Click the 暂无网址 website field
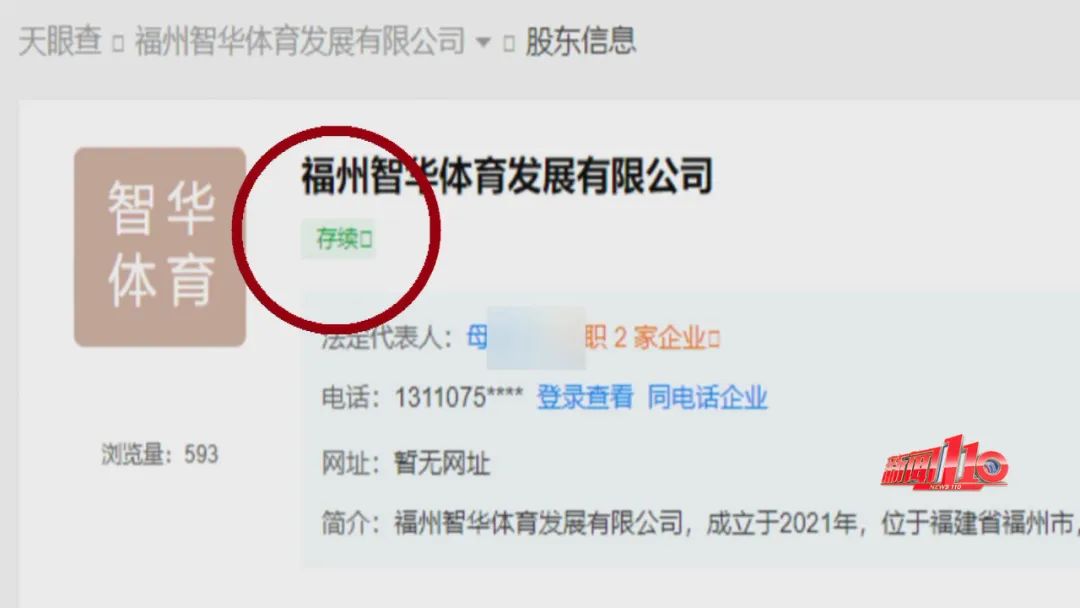This screenshot has height=608, width=1080. tap(442, 463)
